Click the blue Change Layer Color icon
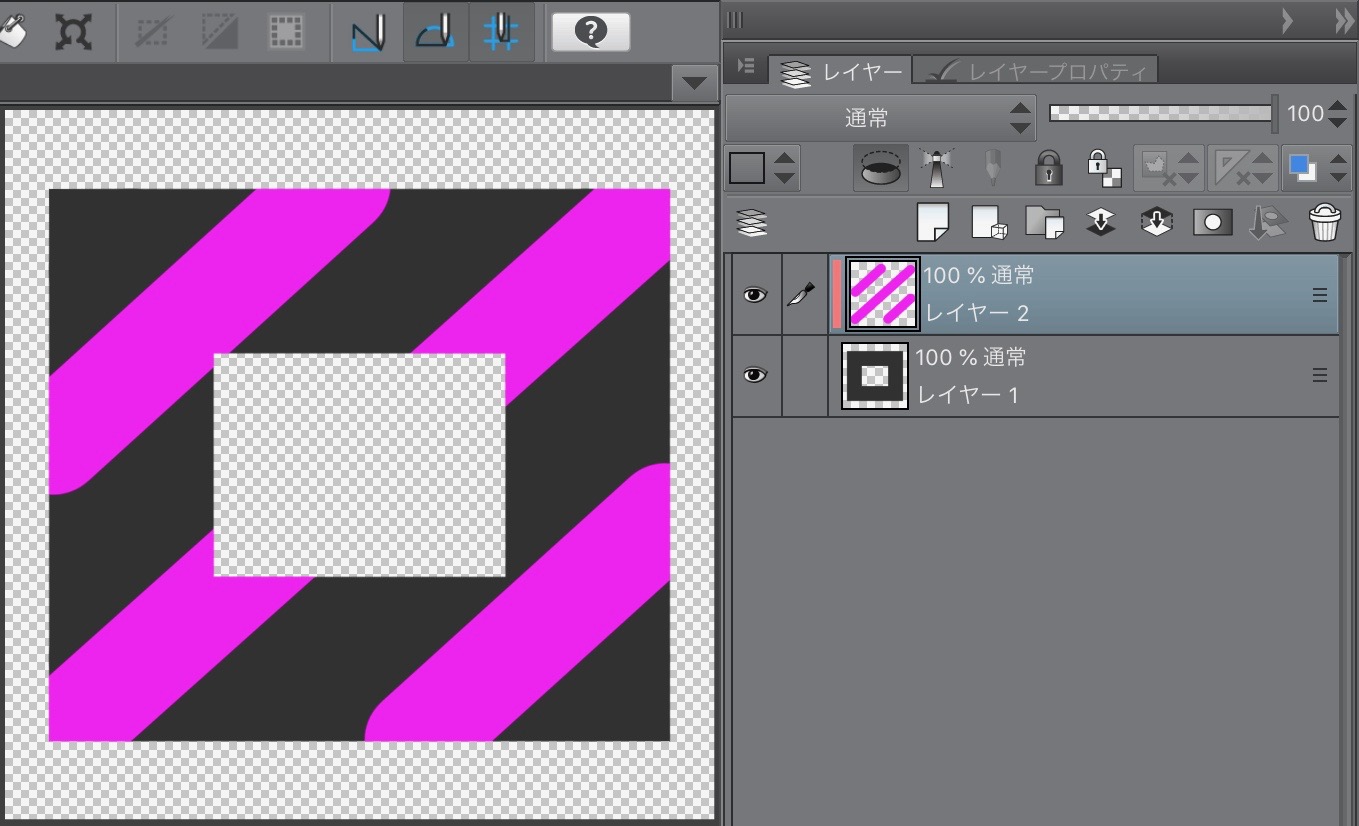This screenshot has width=1359, height=826. pyautogui.click(x=1302, y=168)
